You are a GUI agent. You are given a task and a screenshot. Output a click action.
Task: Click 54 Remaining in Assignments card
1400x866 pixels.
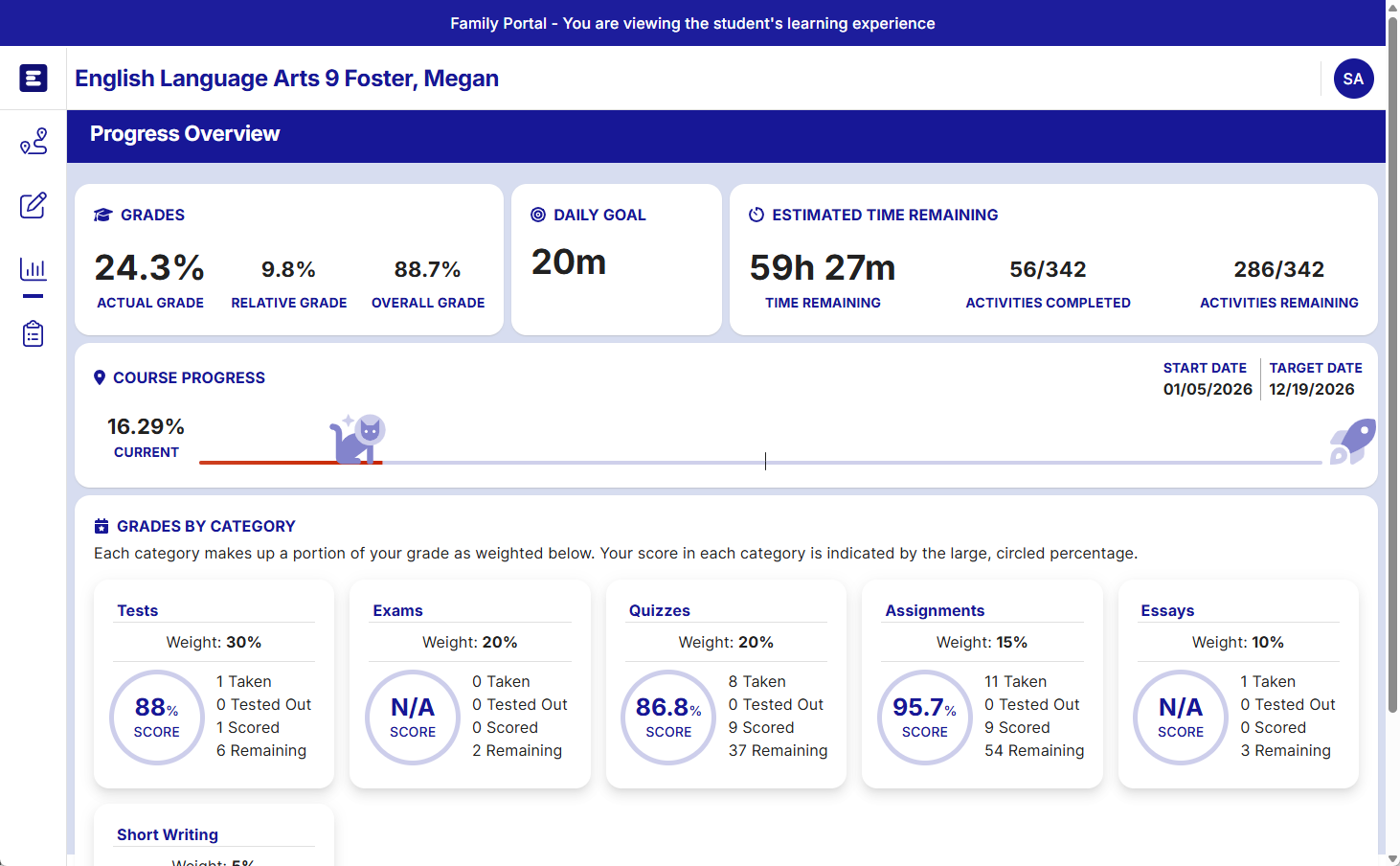point(1034,750)
